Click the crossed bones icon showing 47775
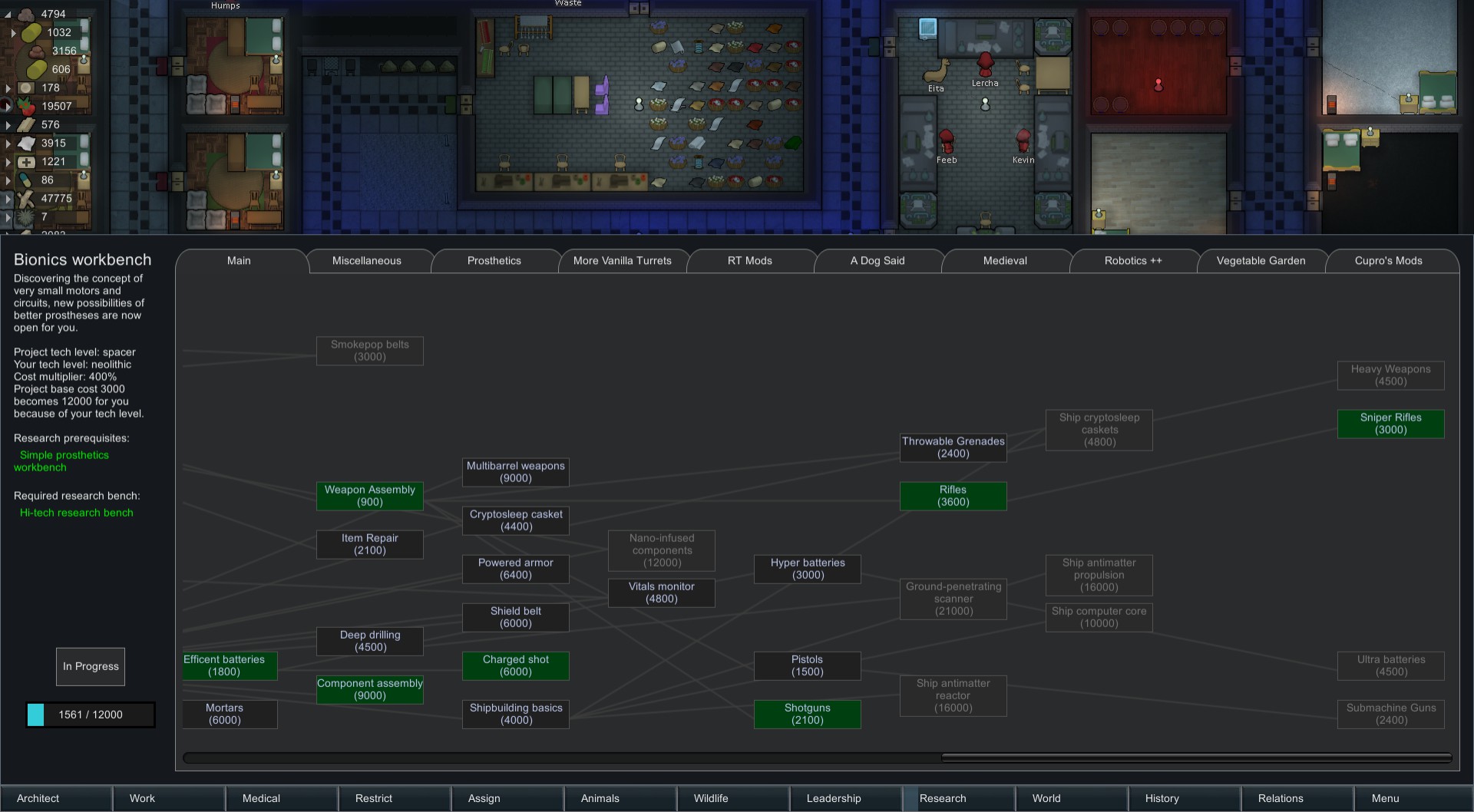This screenshot has height=812, width=1474. pos(26,198)
